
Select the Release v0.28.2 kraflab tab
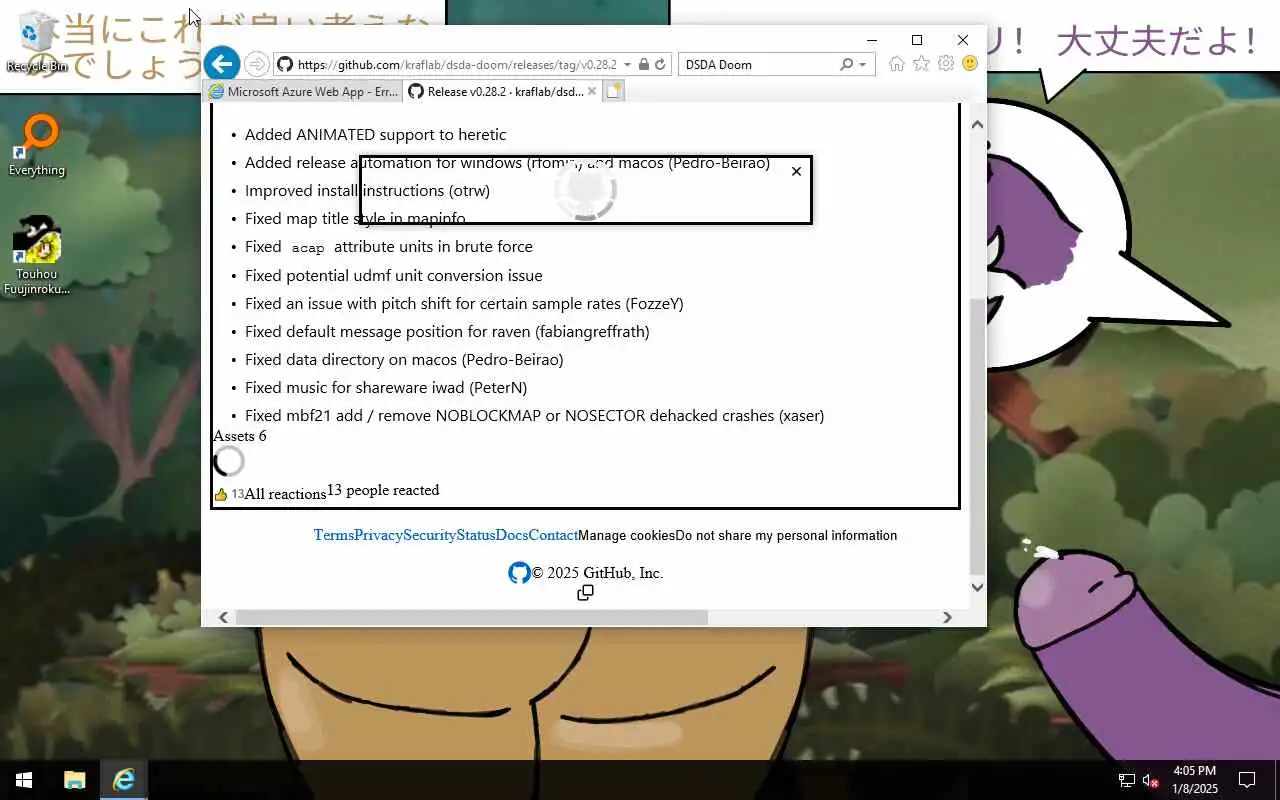(503, 91)
